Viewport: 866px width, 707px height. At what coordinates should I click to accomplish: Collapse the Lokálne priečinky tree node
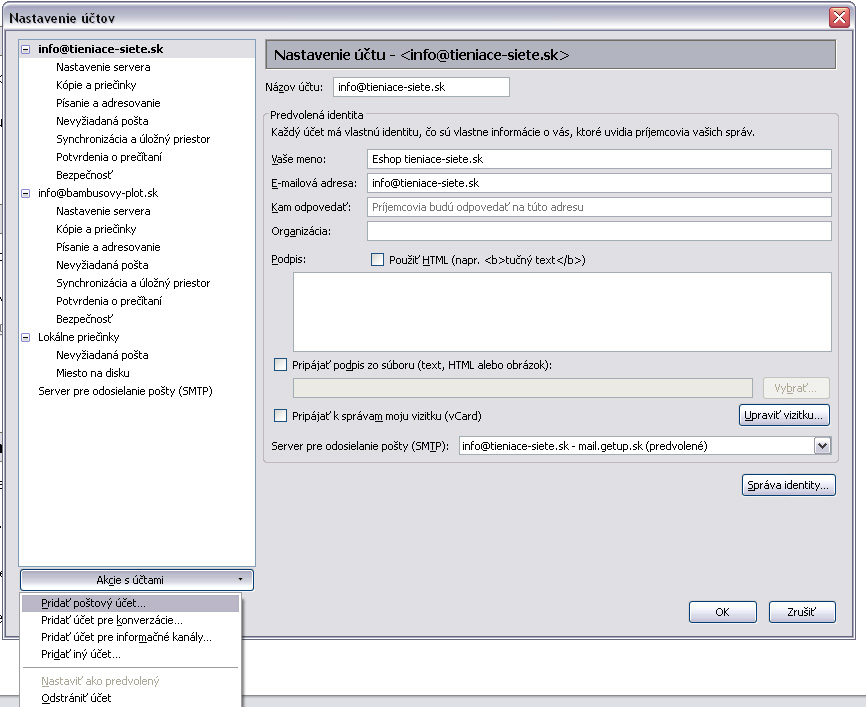coord(26,337)
